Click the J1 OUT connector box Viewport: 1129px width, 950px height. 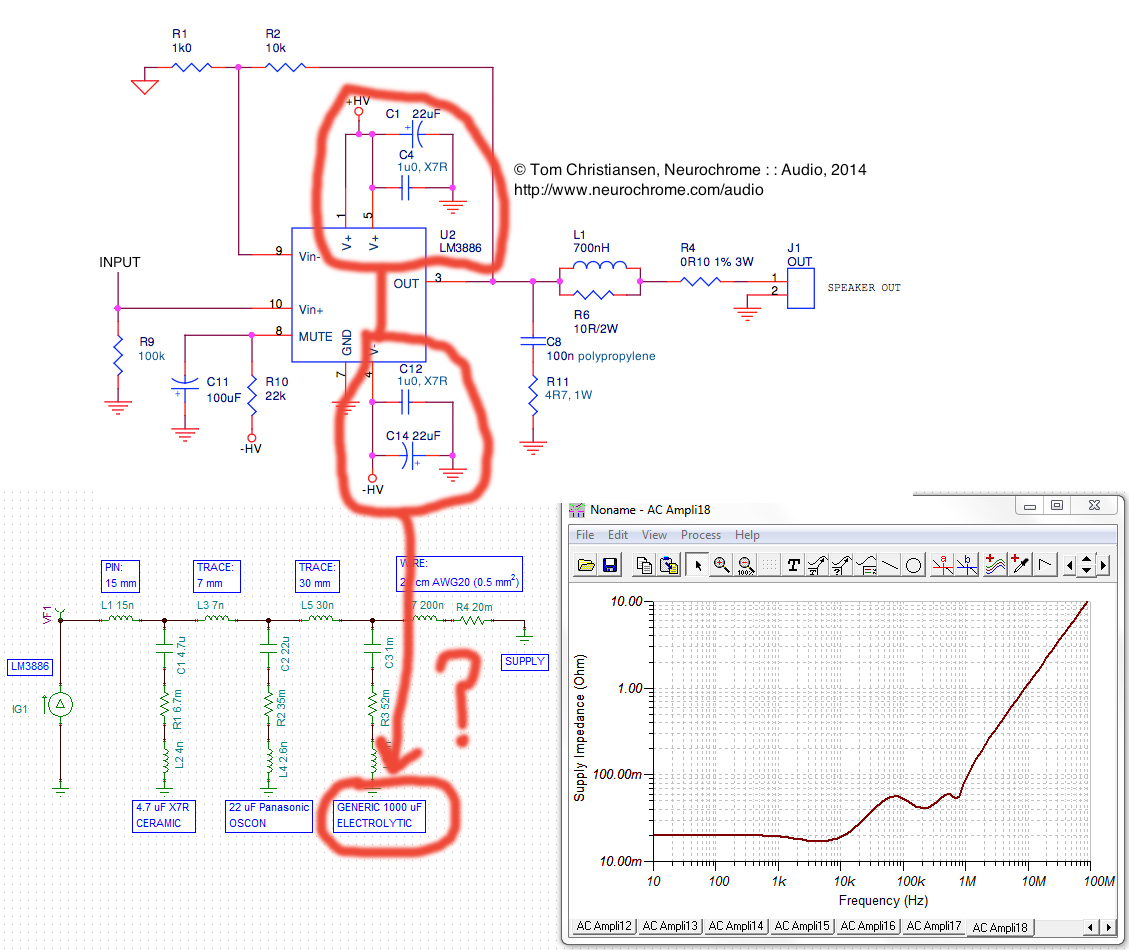click(x=800, y=288)
